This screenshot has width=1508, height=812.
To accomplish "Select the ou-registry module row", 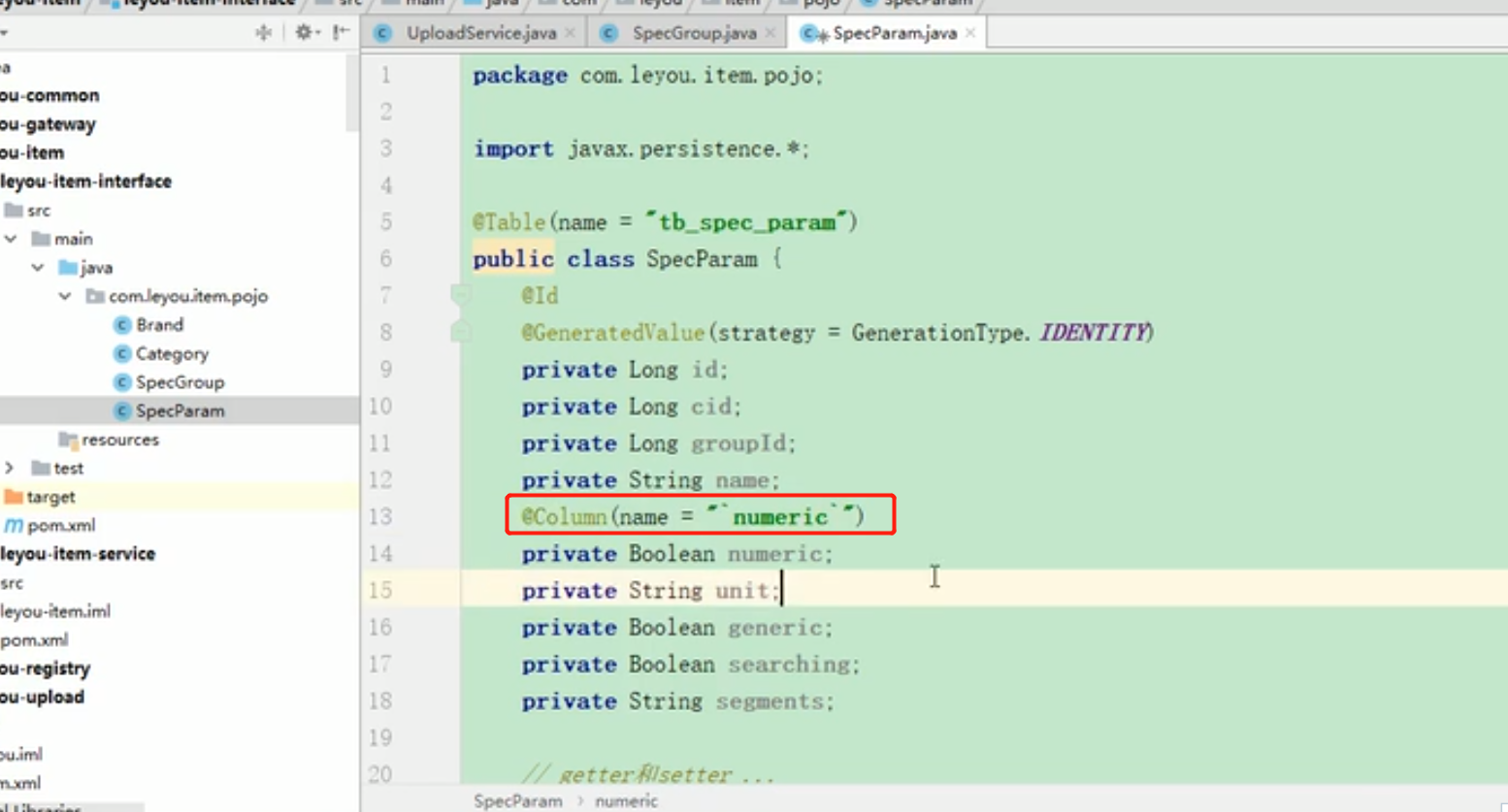I will pos(45,668).
